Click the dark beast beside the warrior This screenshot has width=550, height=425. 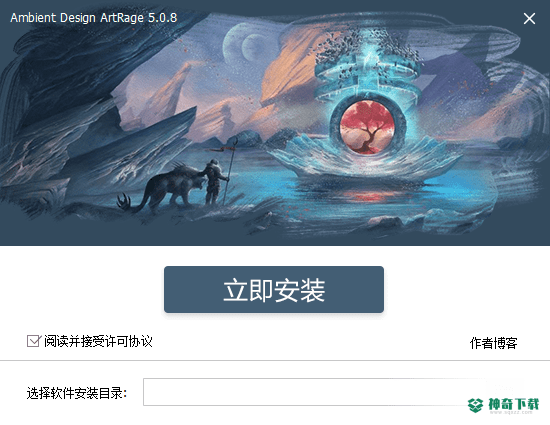point(165,189)
